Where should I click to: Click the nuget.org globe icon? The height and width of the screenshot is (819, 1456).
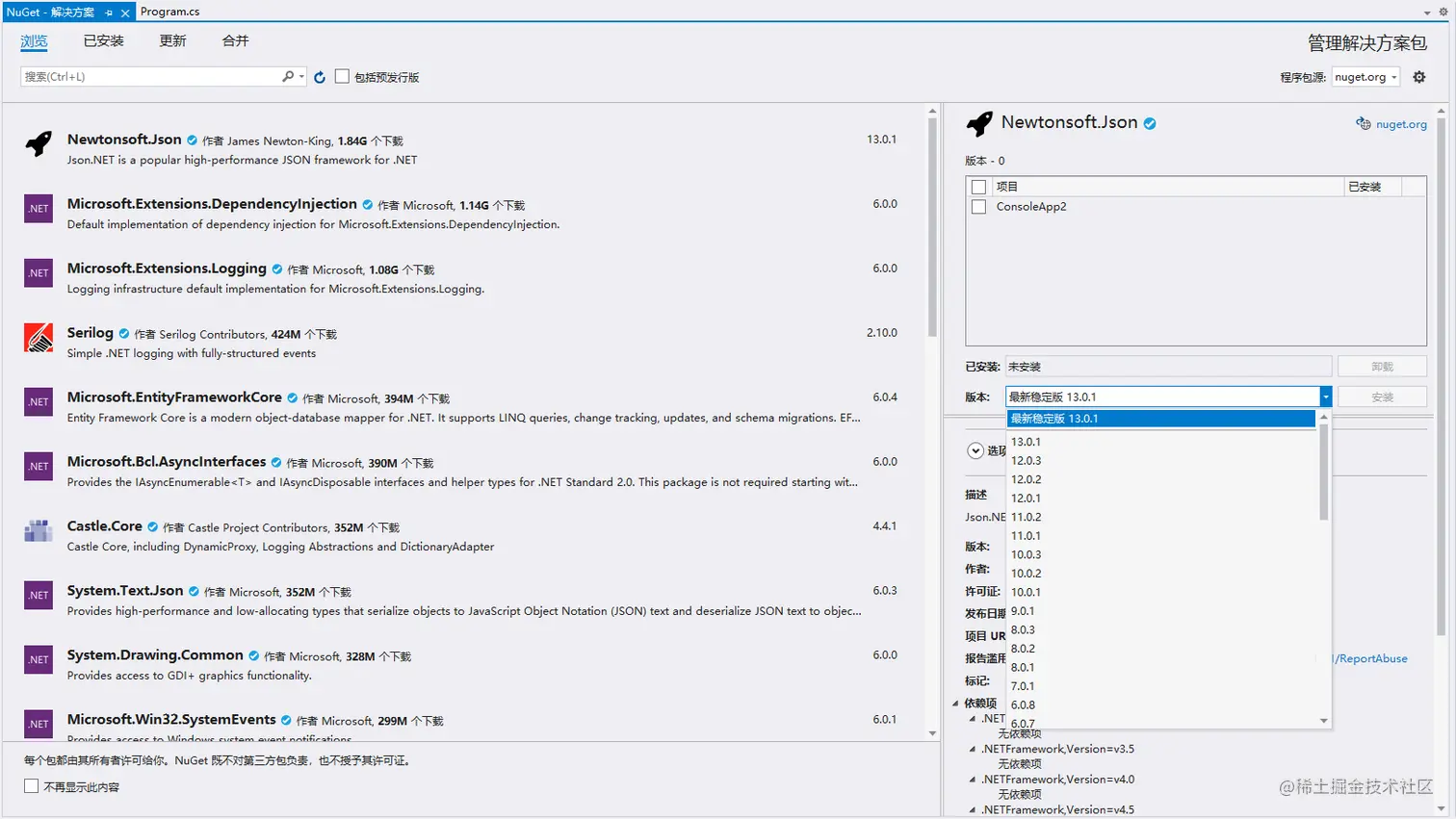tap(1363, 124)
